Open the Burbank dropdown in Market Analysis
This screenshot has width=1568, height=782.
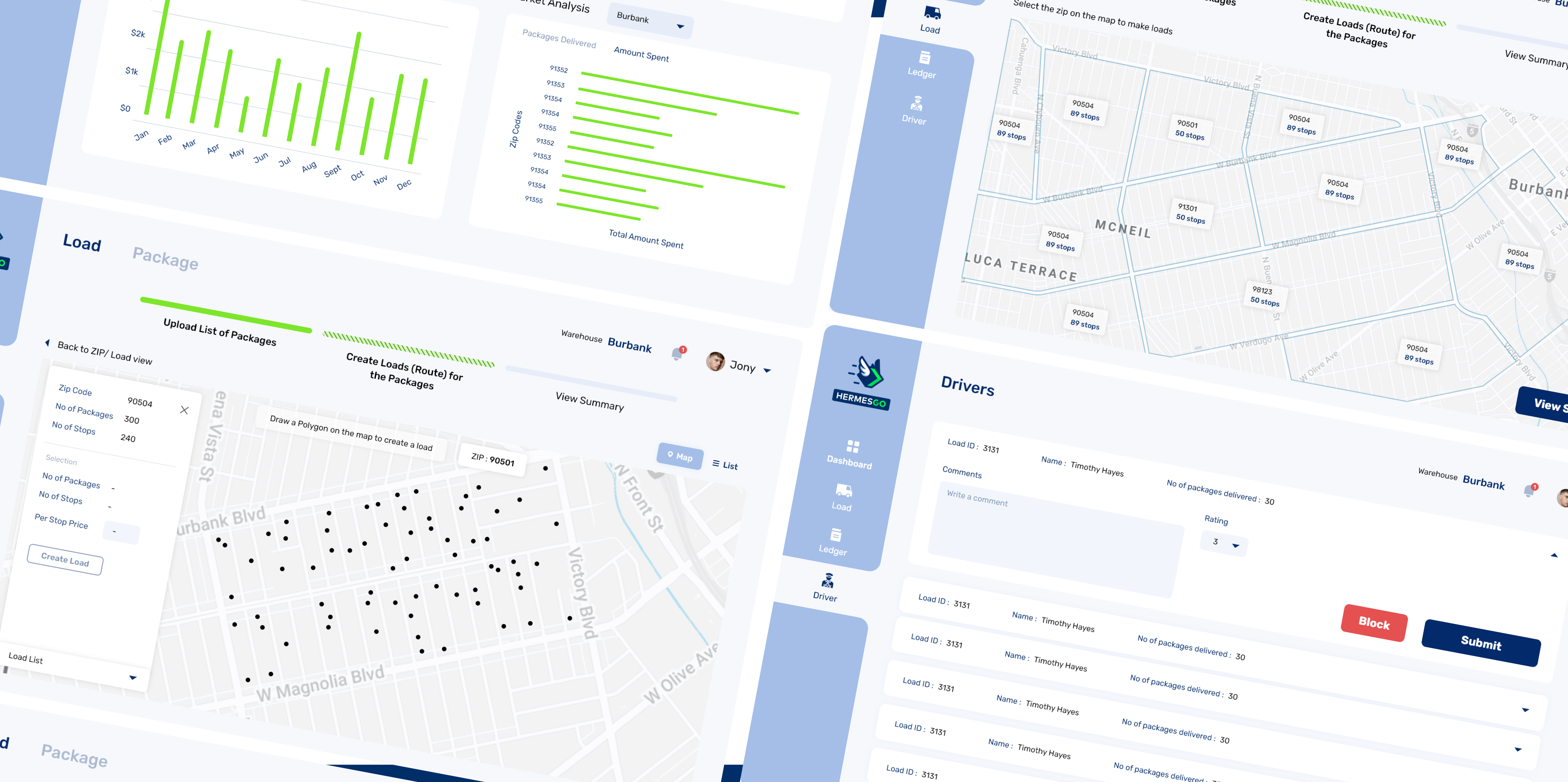click(x=650, y=21)
